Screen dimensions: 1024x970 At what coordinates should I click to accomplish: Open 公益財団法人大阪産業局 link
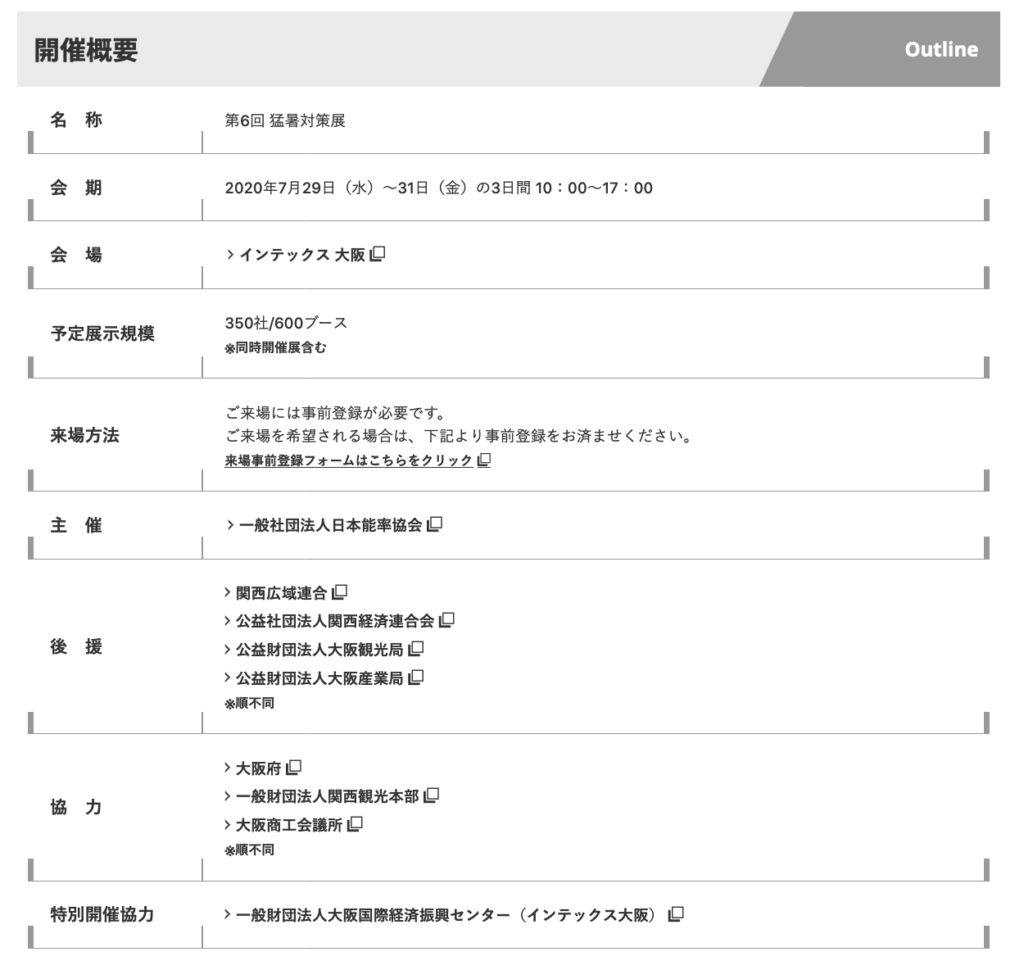click(319, 679)
